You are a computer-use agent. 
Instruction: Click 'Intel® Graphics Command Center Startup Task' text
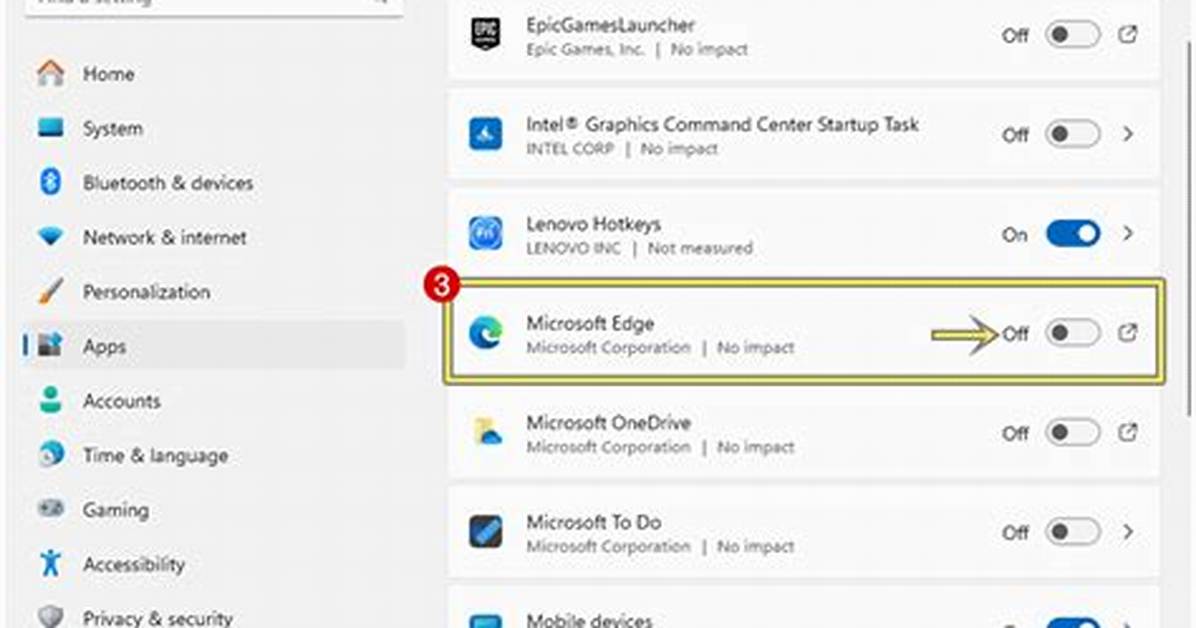click(722, 124)
